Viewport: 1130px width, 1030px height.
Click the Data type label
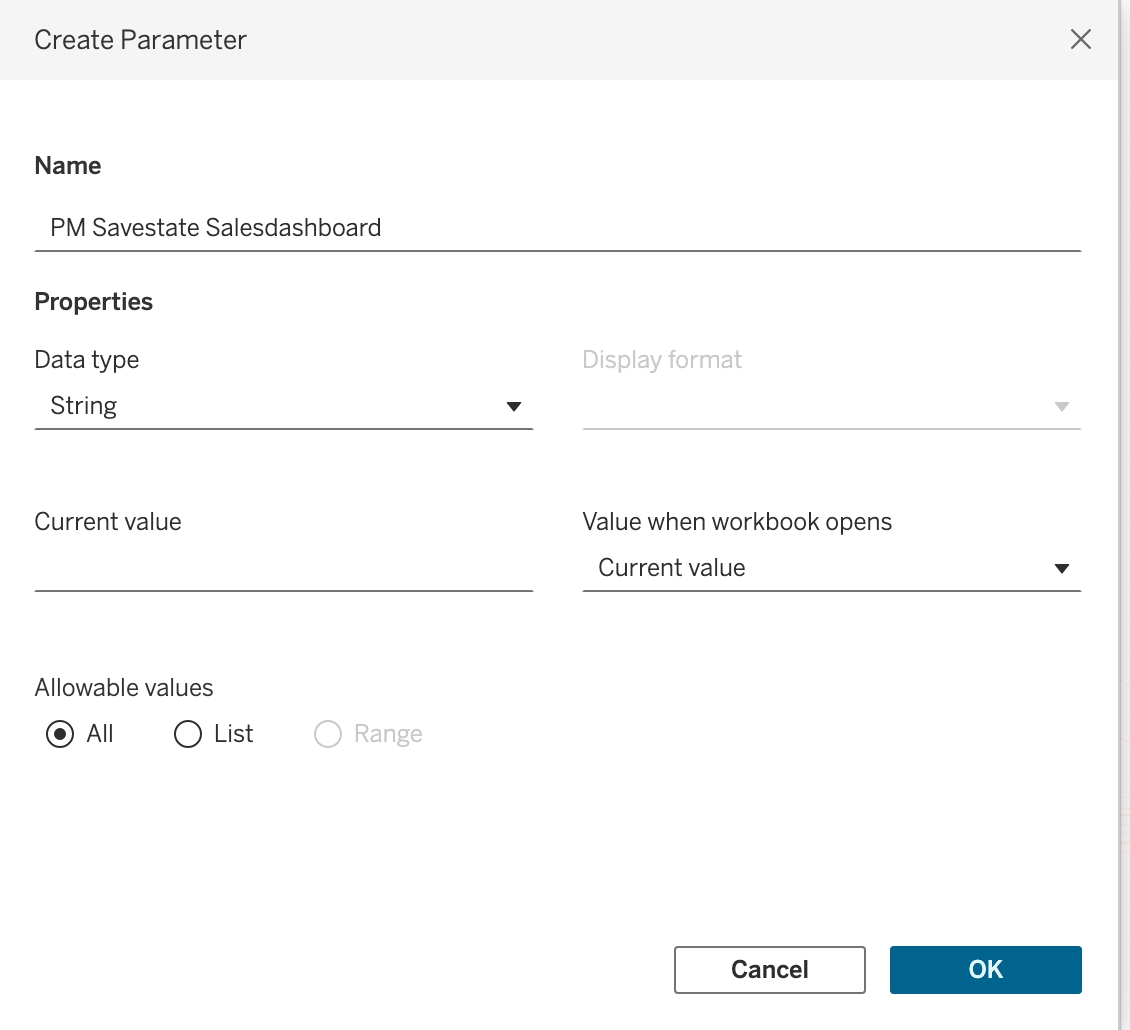tap(87, 360)
